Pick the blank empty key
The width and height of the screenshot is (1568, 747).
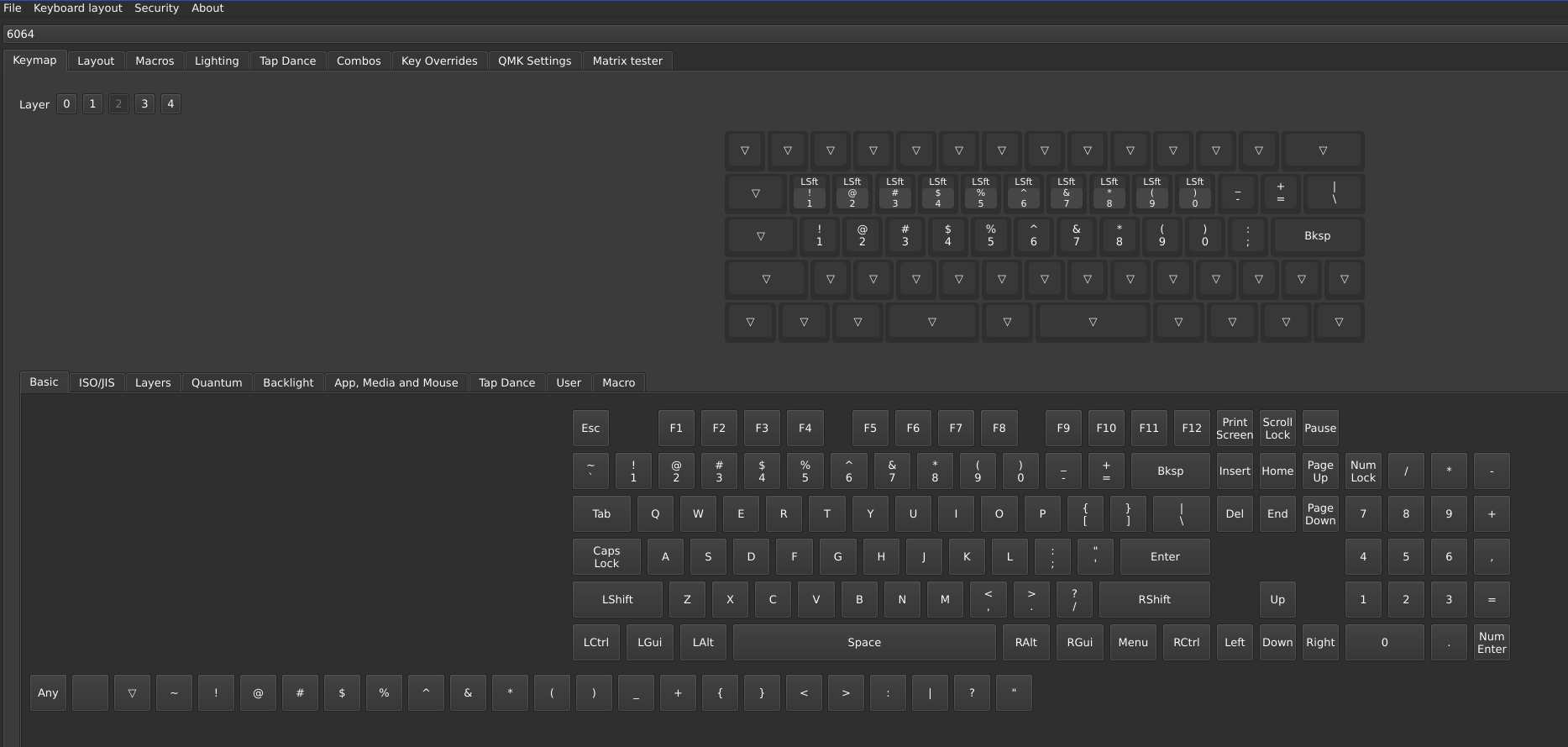point(90,693)
